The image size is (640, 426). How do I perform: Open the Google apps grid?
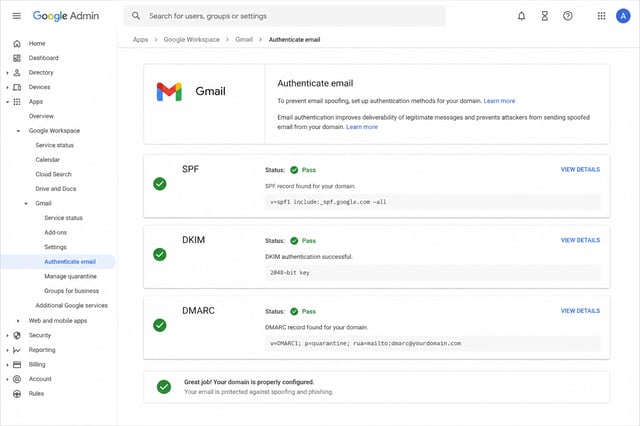601,16
